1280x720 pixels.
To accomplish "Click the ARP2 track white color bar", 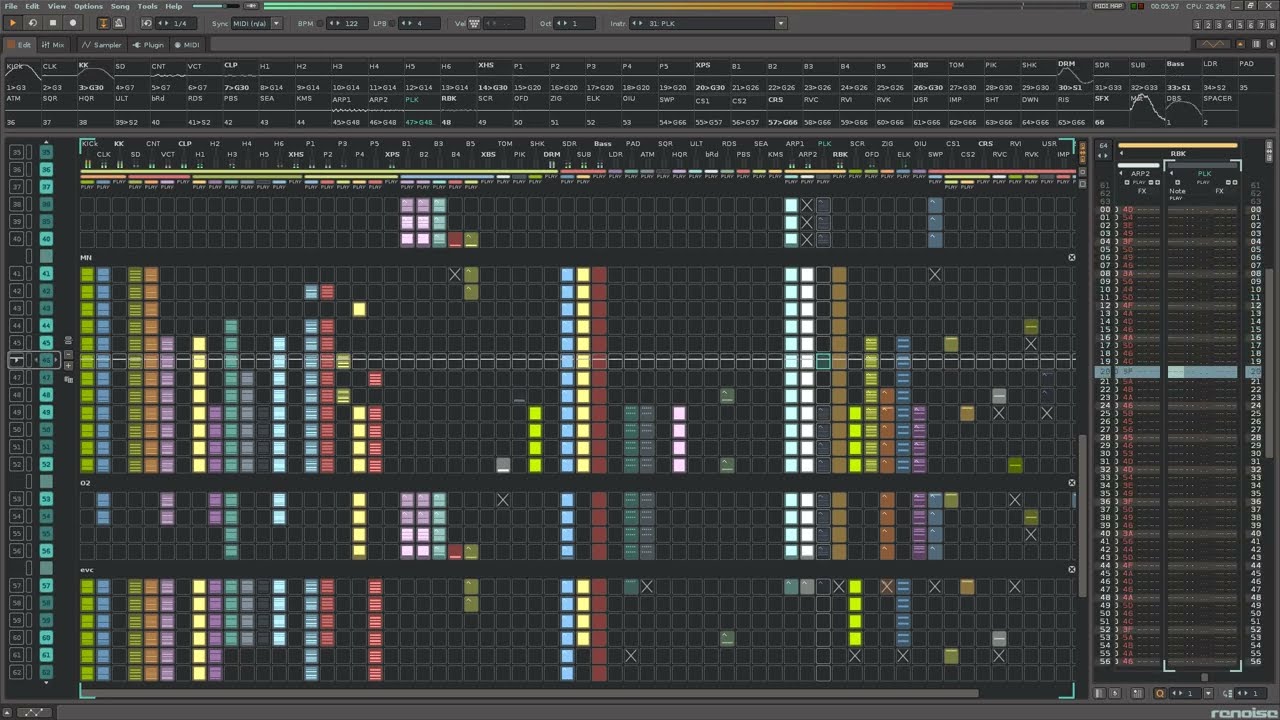I will (x=1139, y=165).
